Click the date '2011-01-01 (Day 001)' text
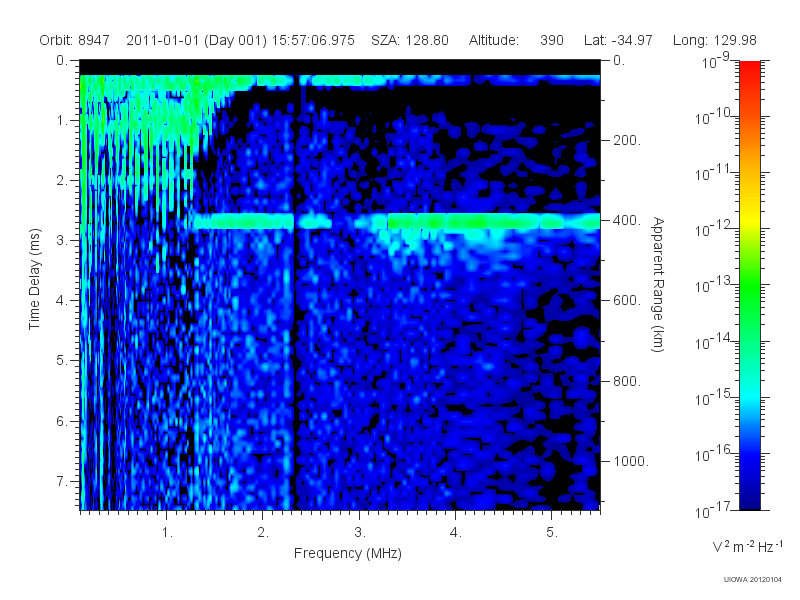 pos(196,40)
